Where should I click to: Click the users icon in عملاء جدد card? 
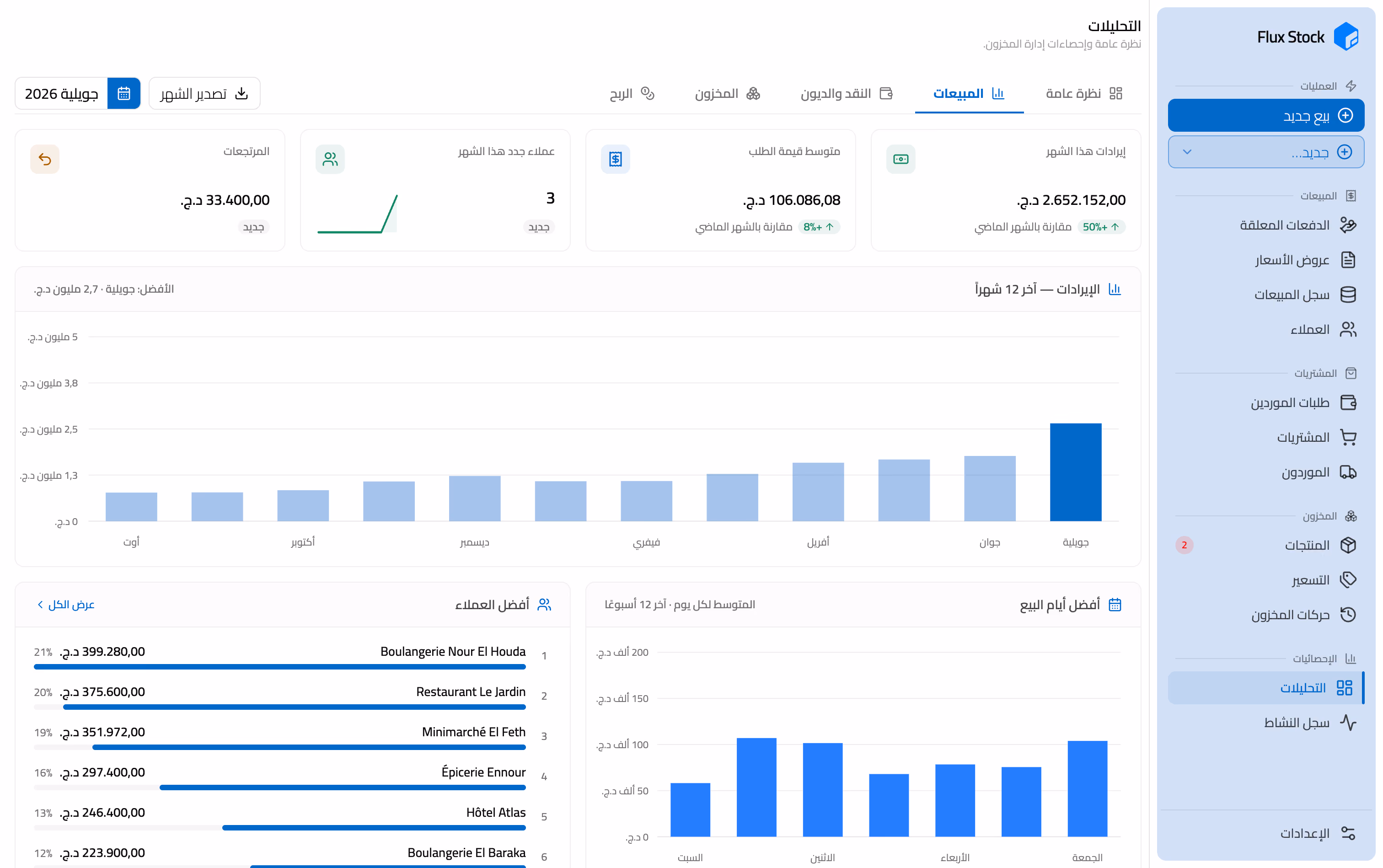[330, 159]
